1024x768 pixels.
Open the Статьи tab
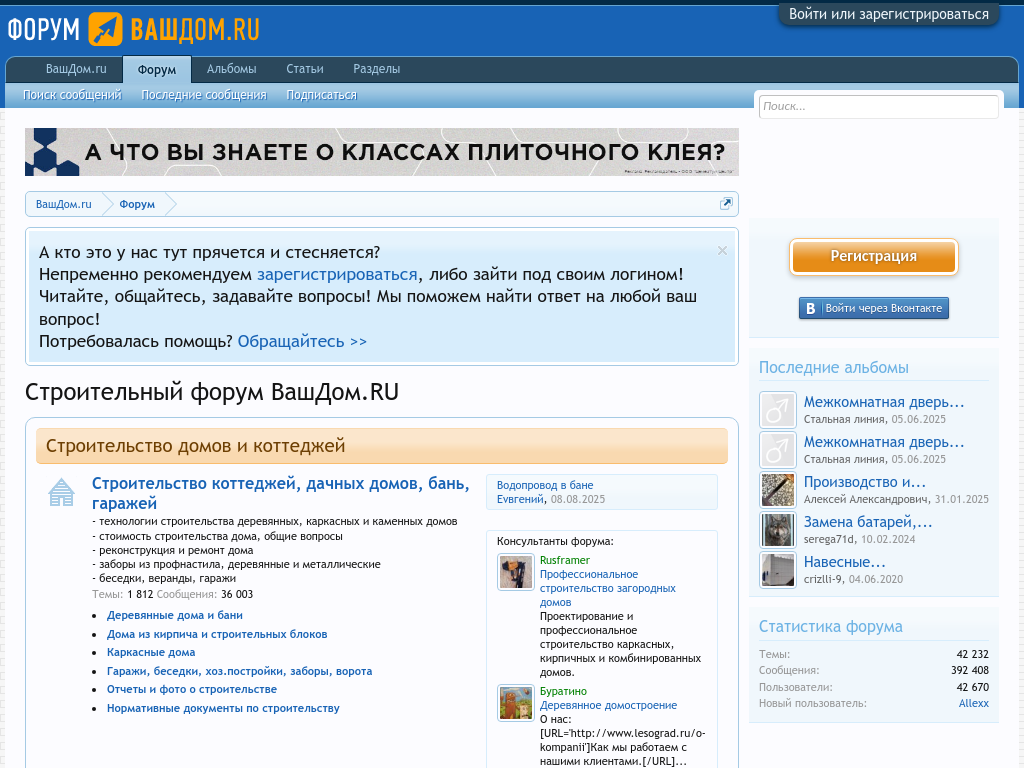point(304,69)
